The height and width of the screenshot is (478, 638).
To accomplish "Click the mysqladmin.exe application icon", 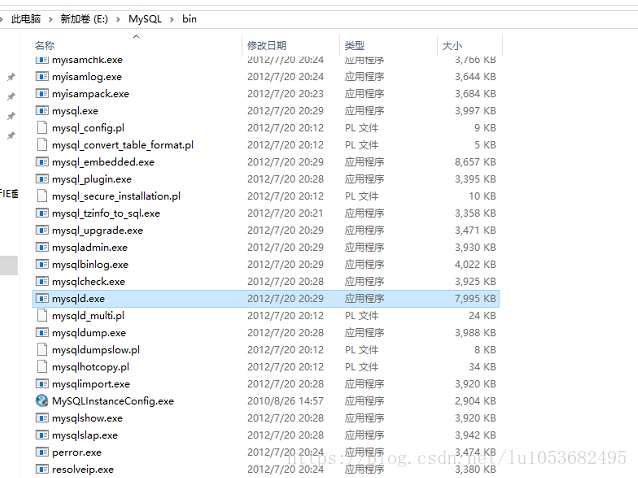I will point(42,247).
